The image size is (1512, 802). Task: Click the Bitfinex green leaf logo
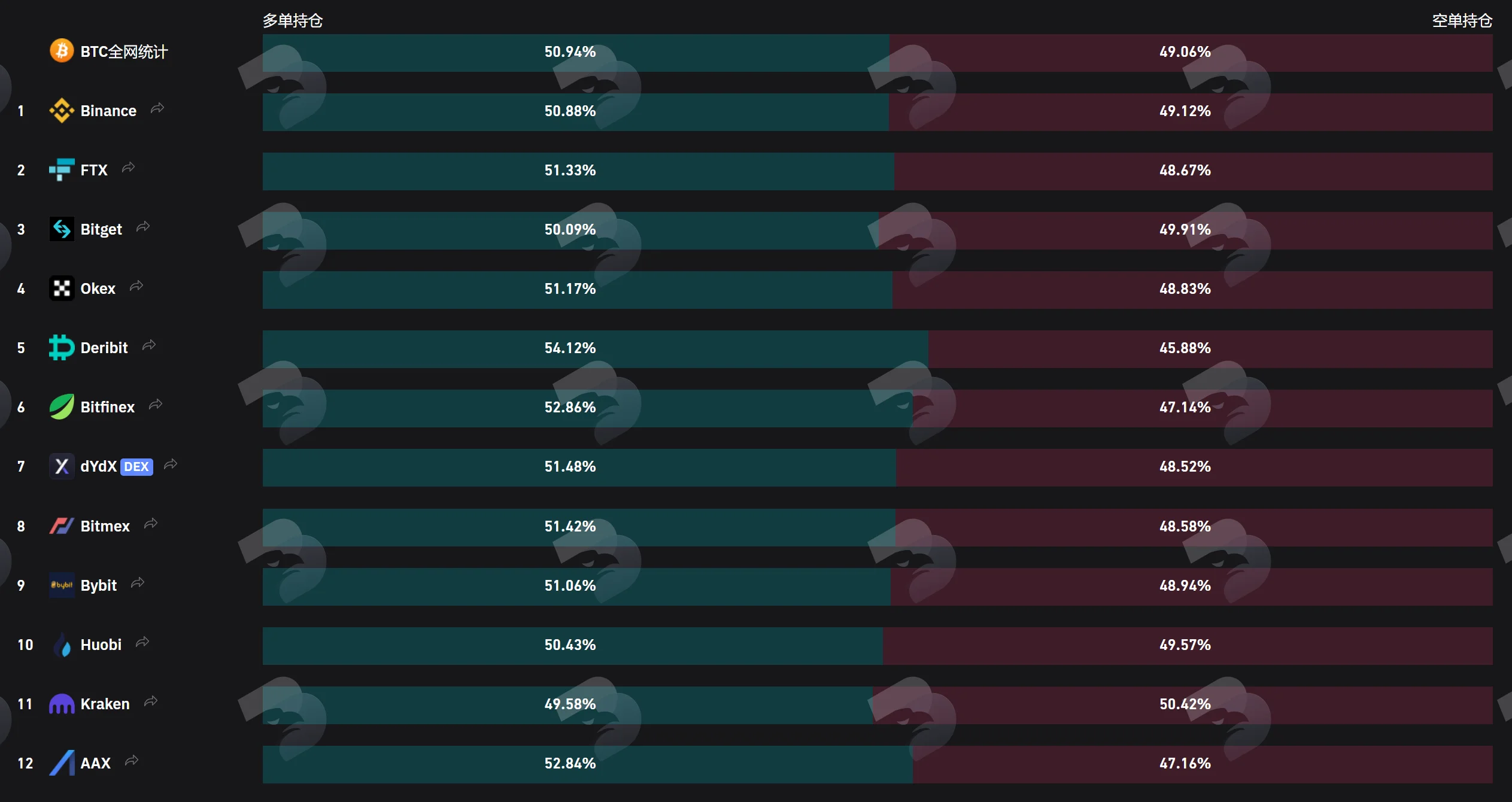(62, 407)
